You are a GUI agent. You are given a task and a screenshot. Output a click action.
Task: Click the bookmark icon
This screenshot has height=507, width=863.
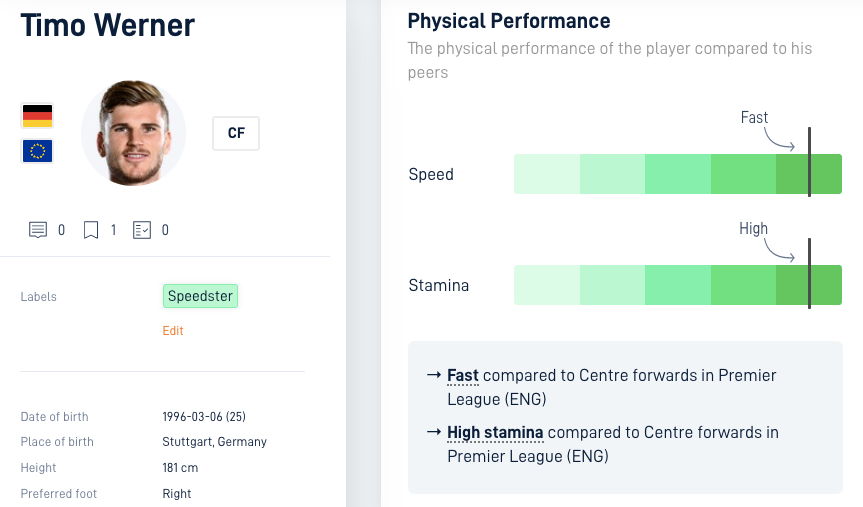(x=91, y=230)
